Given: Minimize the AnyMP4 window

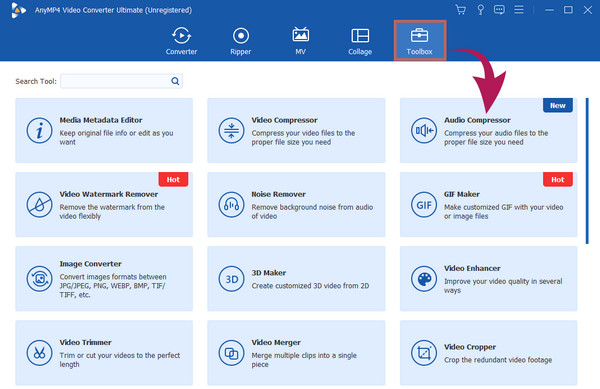Looking at the screenshot, I should pos(549,10).
